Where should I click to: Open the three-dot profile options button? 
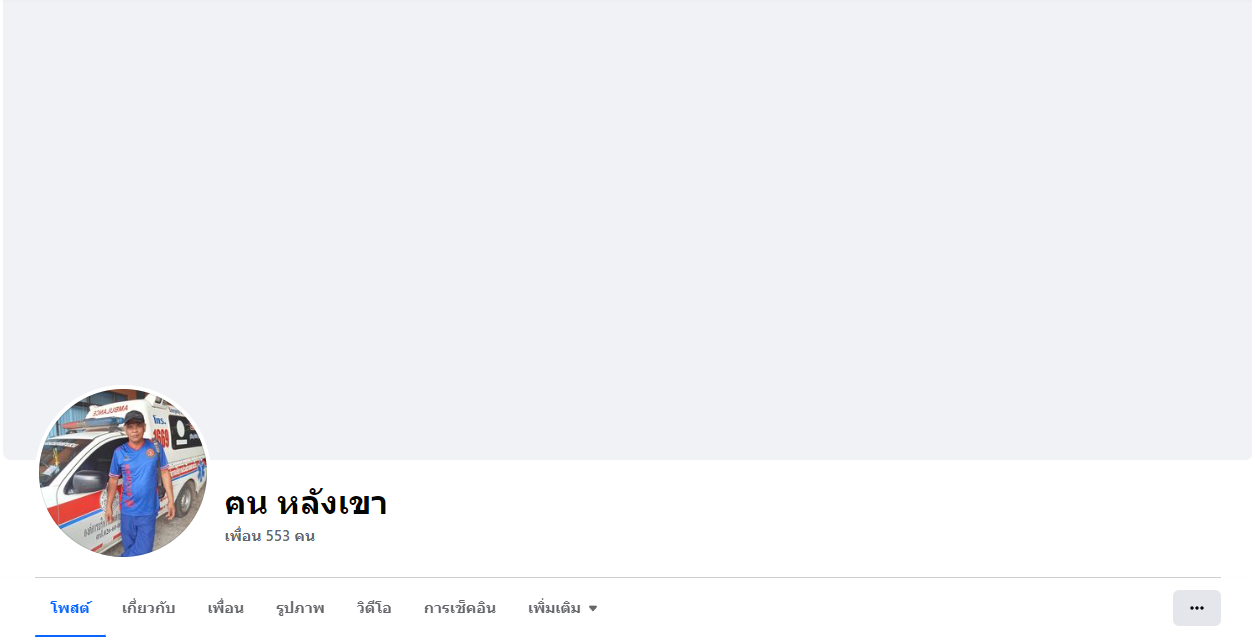click(1196, 608)
